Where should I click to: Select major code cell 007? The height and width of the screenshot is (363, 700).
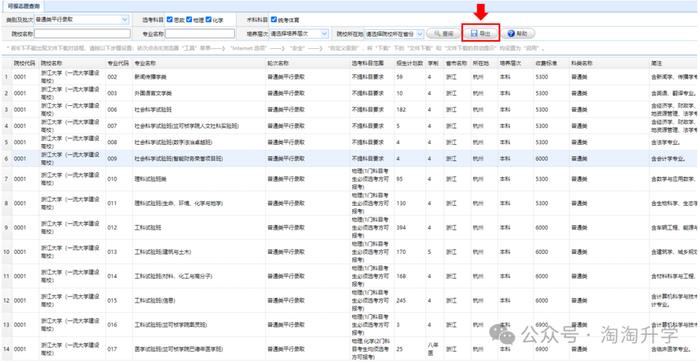[x=112, y=126]
